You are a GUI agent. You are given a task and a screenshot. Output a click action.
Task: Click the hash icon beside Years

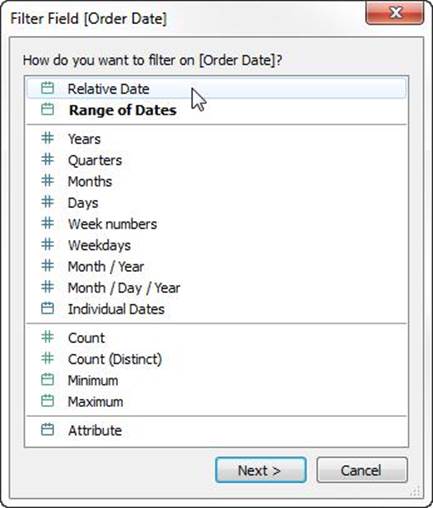pyautogui.click(x=47, y=138)
